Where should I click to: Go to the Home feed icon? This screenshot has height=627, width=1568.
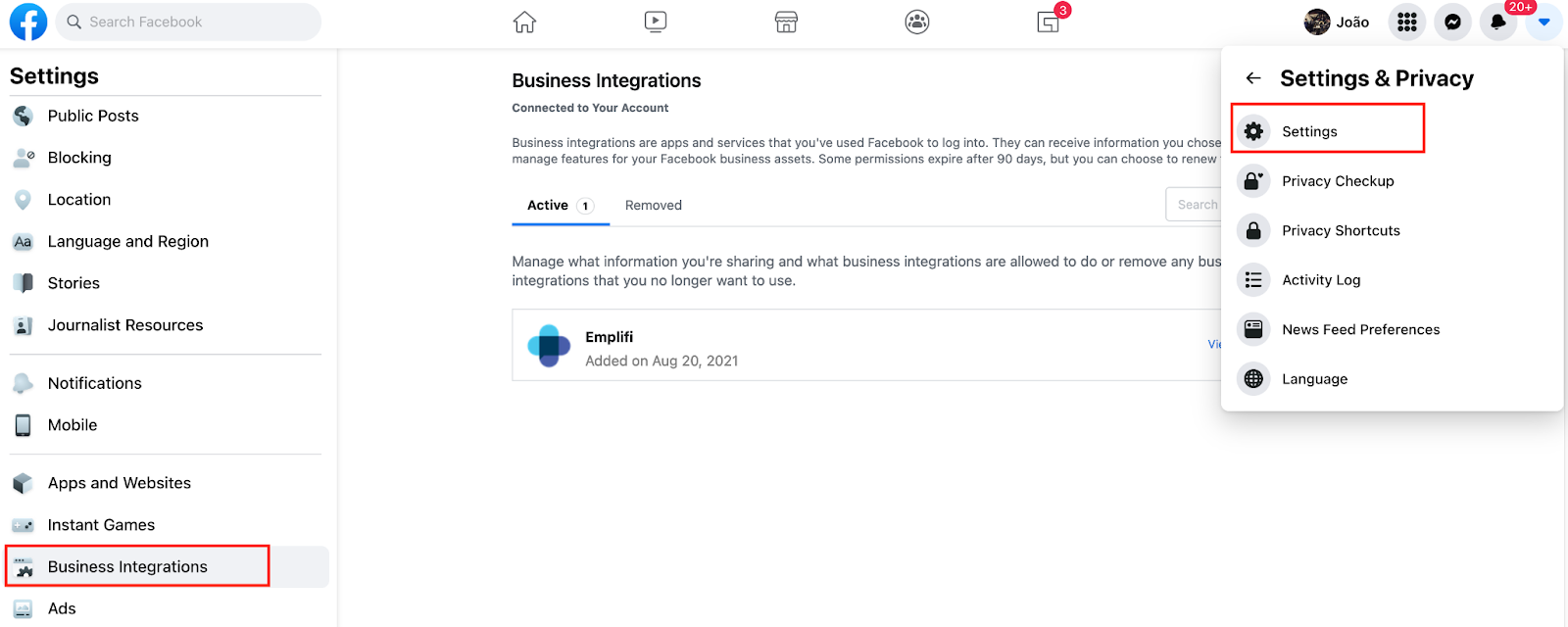(525, 22)
